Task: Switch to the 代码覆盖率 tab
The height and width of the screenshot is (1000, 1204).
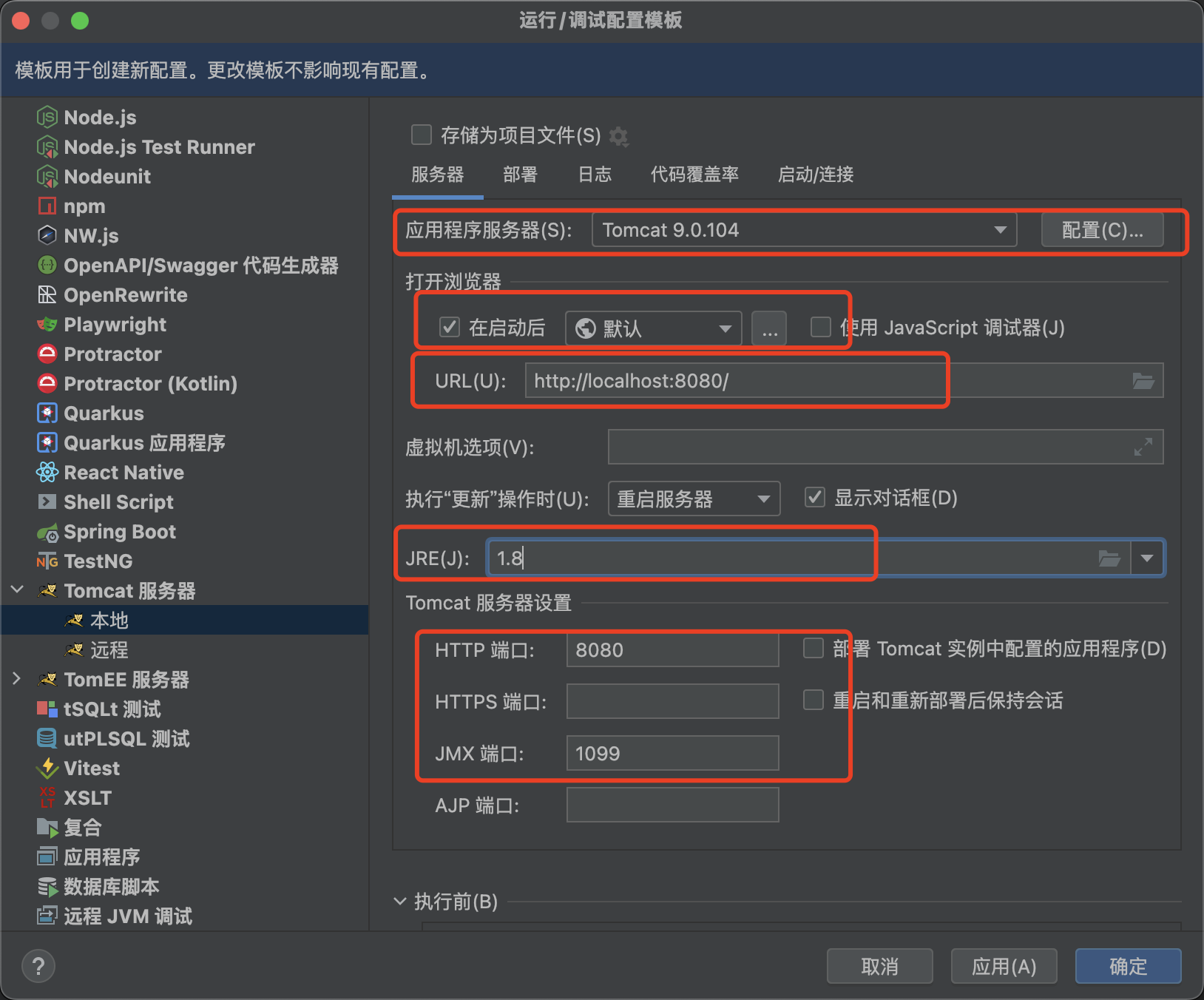Action: (x=694, y=175)
